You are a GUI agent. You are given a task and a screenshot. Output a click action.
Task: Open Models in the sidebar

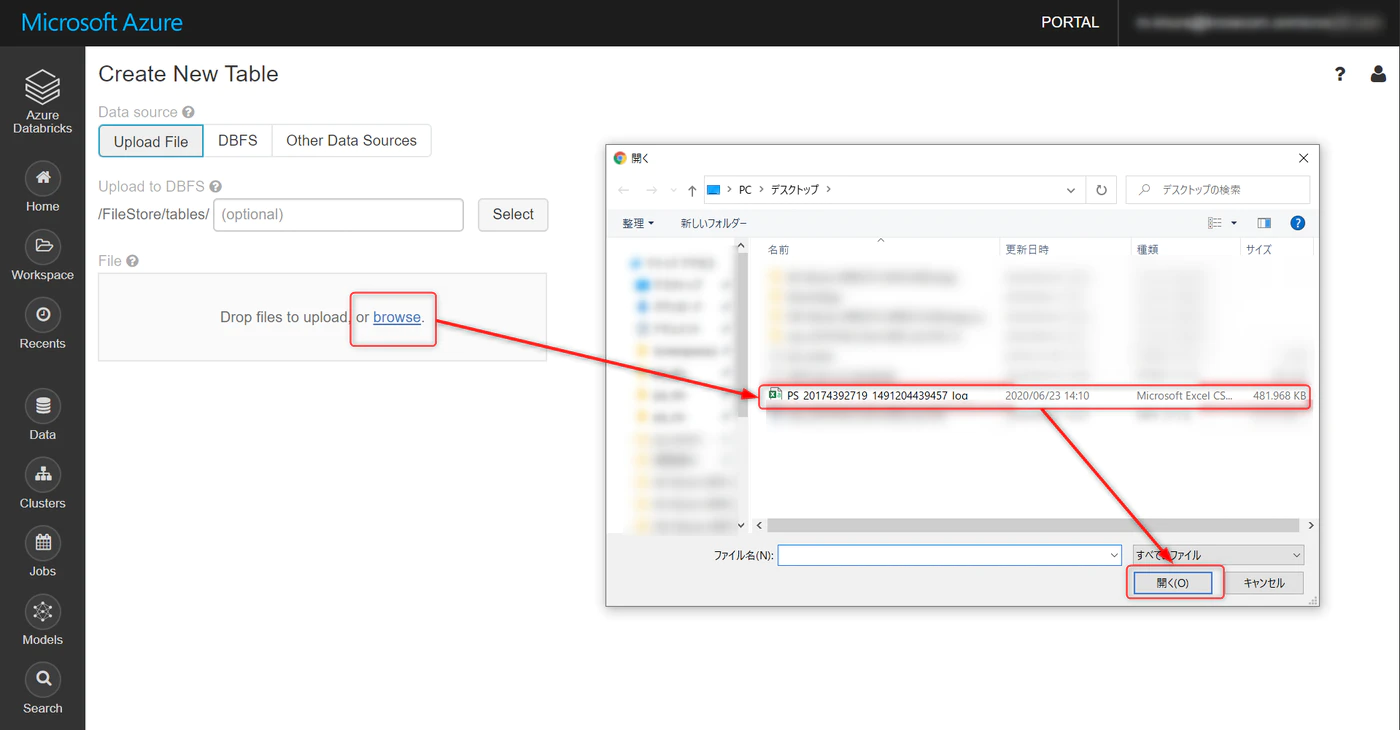click(x=42, y=620)
